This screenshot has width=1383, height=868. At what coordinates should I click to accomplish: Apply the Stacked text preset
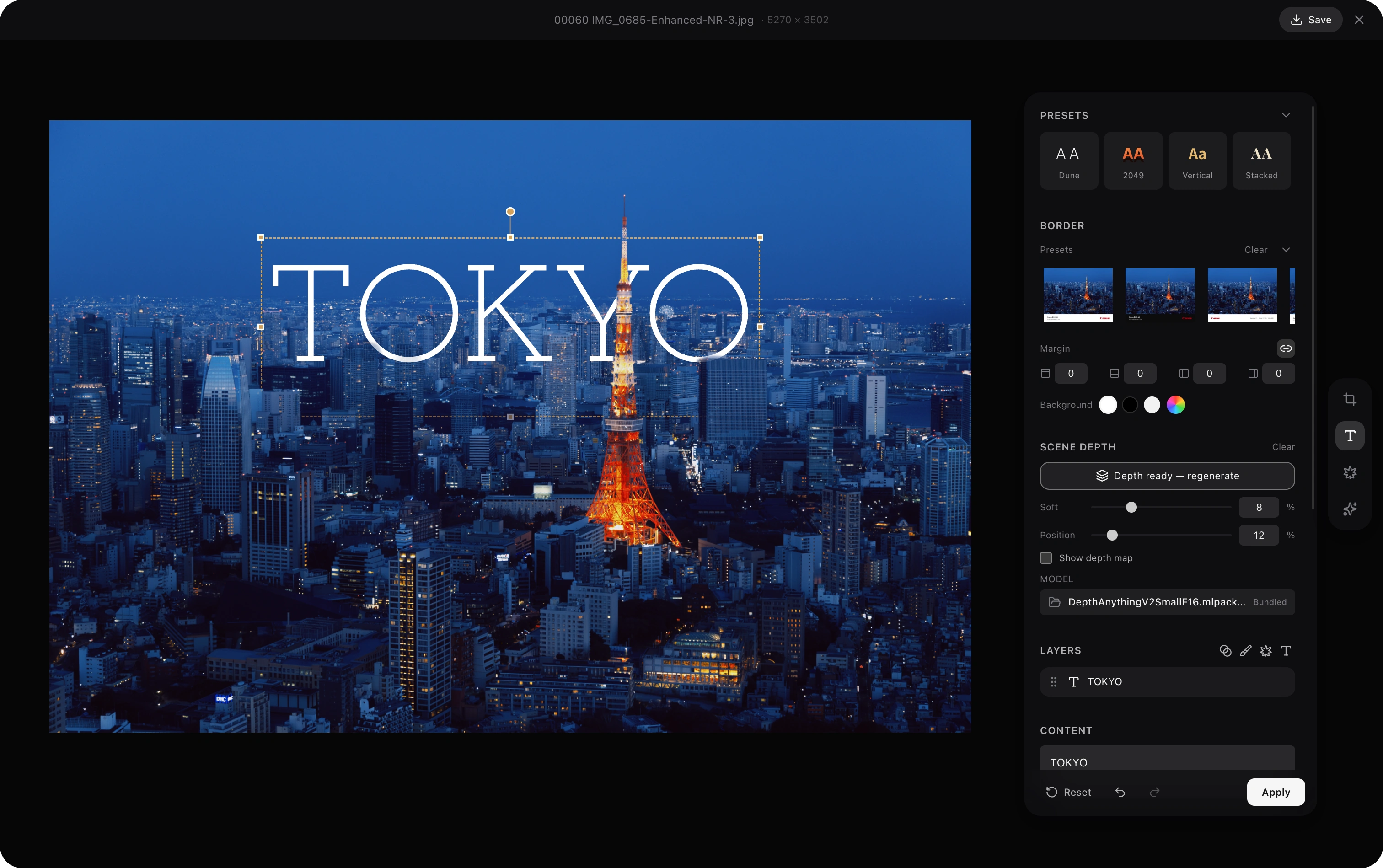coord(1261,161)
